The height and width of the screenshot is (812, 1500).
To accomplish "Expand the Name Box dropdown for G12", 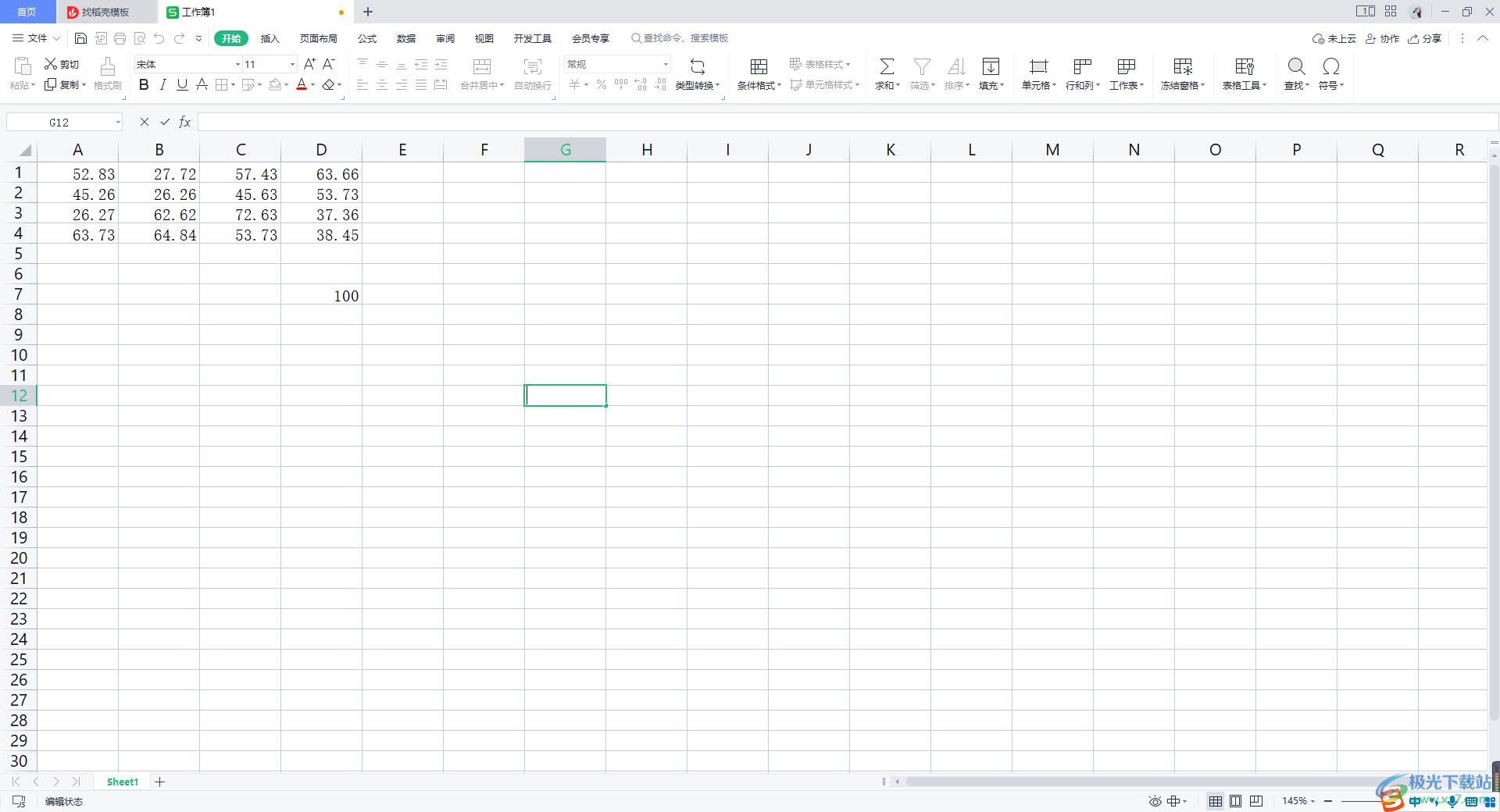I will click(118, 122).
